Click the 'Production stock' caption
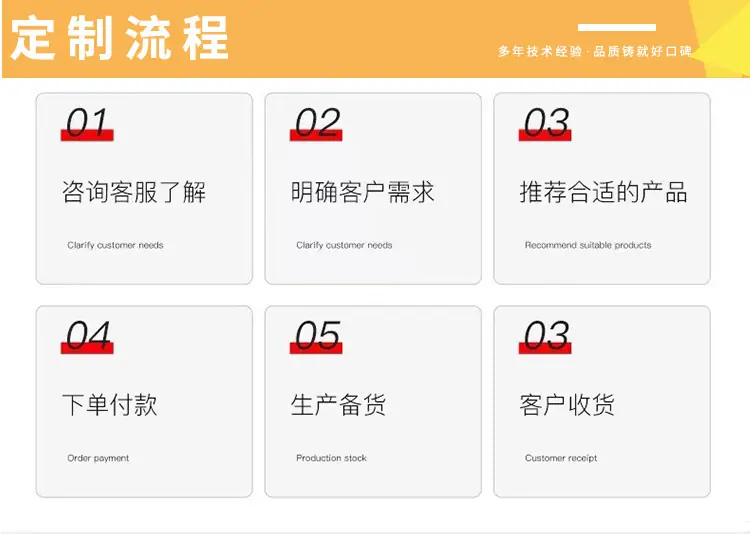This screenshot has width=750, height=534. point(331,458)
